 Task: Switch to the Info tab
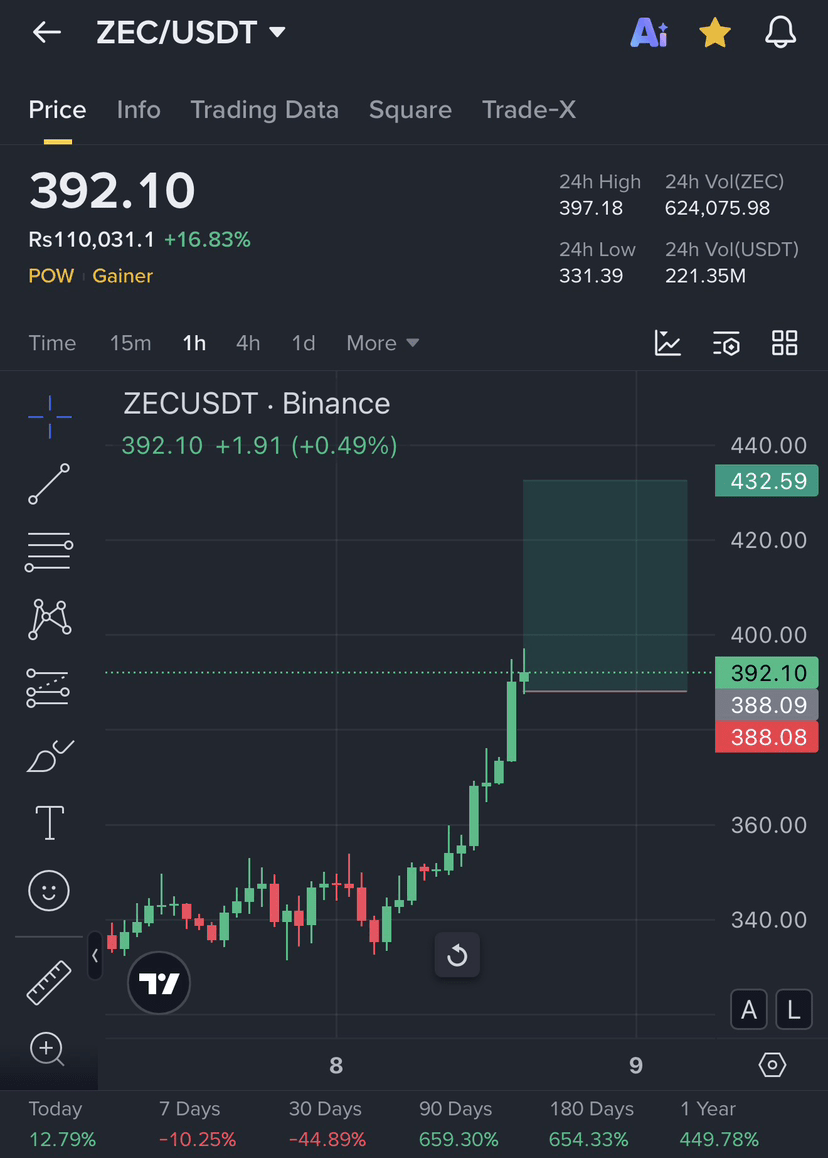pyautogui.click(x=138, y=110)
